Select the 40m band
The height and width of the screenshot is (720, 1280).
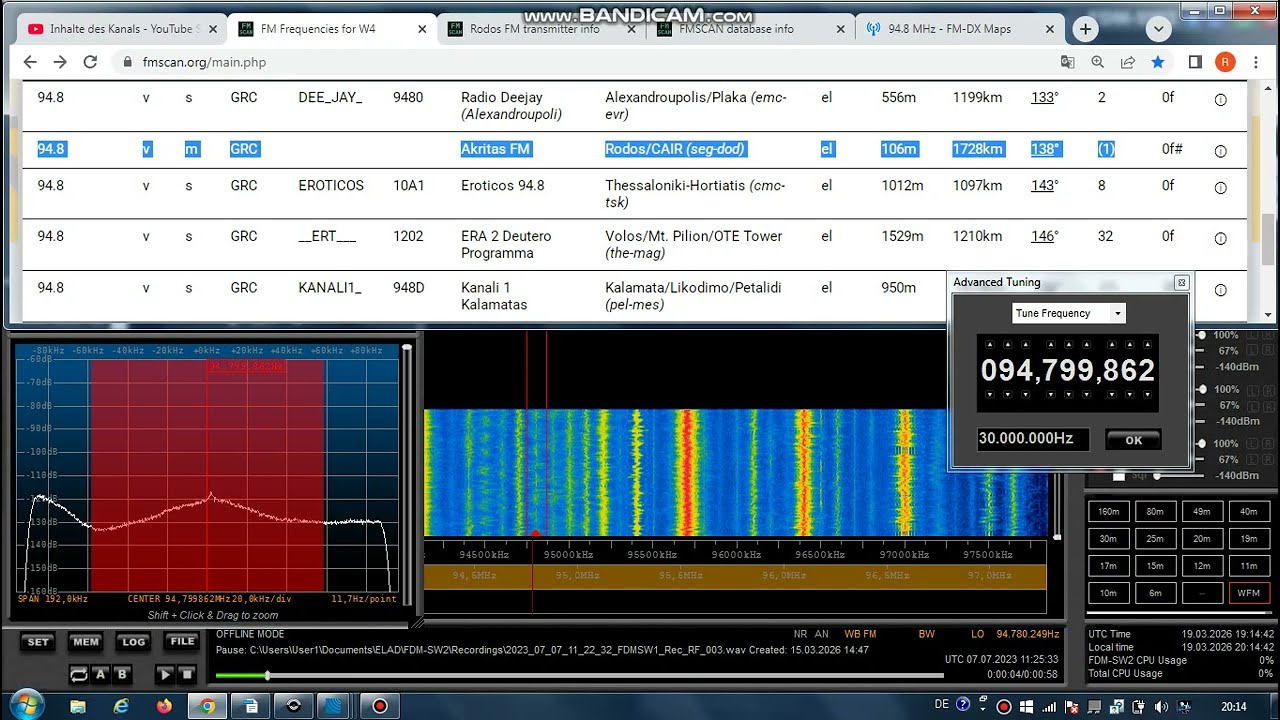tap(1249, 511)
